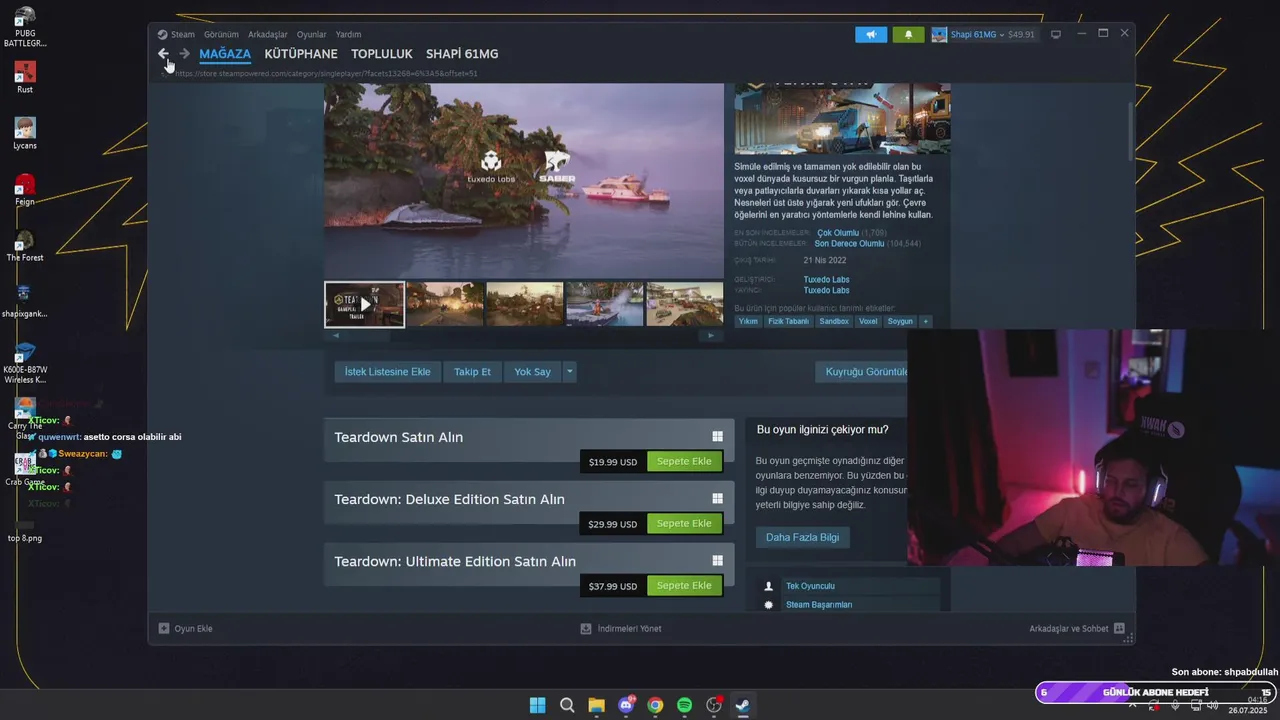Click Windows icon on Ultimate Edition row
The height and width of the screenshot is (720, 1280).
[x=717, y=561]
